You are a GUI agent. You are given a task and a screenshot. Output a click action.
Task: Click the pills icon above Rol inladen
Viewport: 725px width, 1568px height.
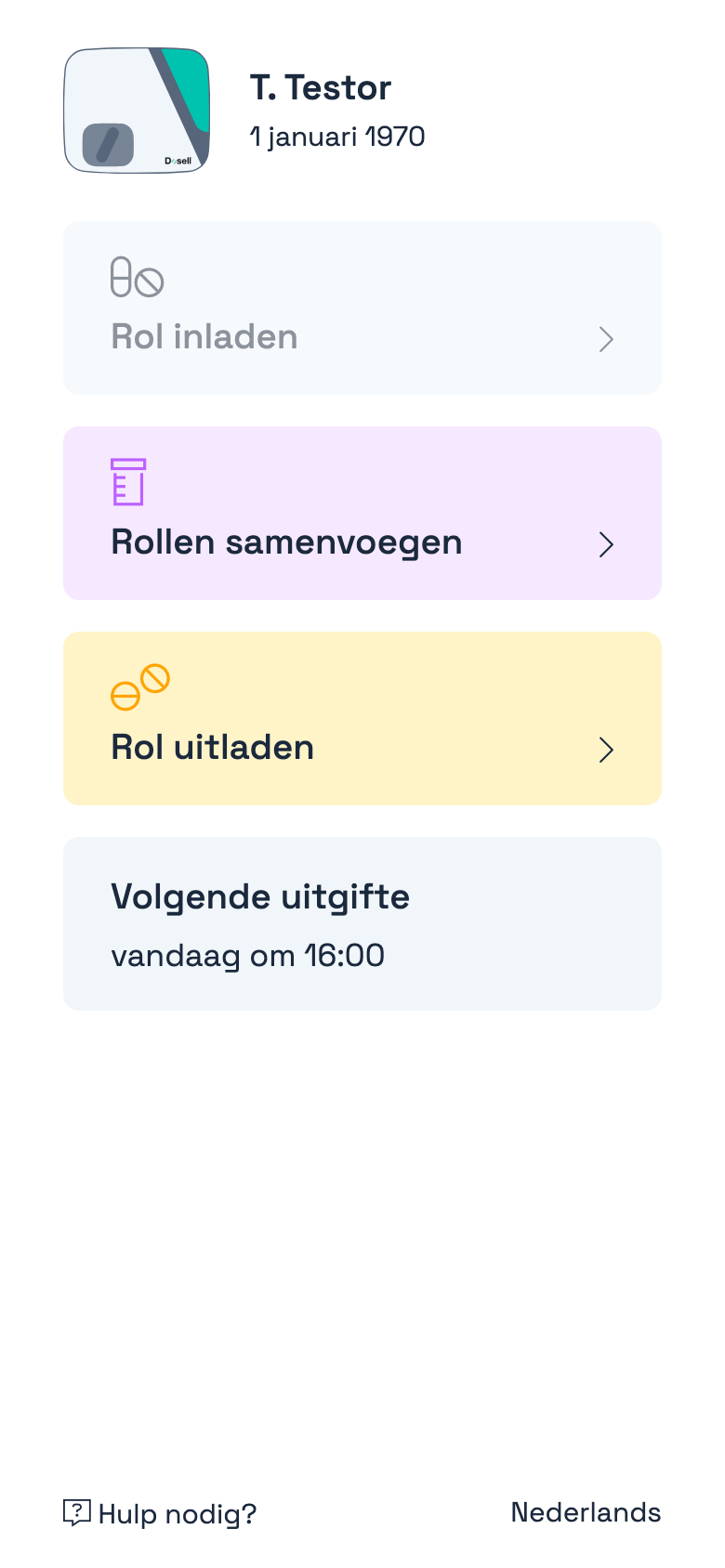click(x=136, y=278)
